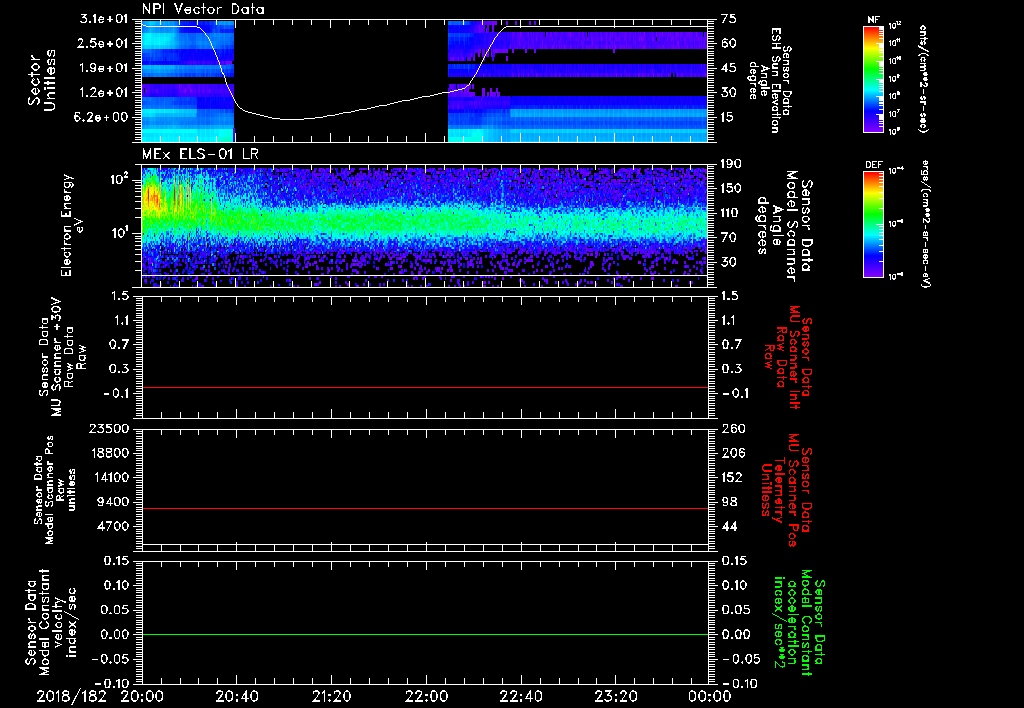Click the 9400 scanner position tick

point(114,502)
